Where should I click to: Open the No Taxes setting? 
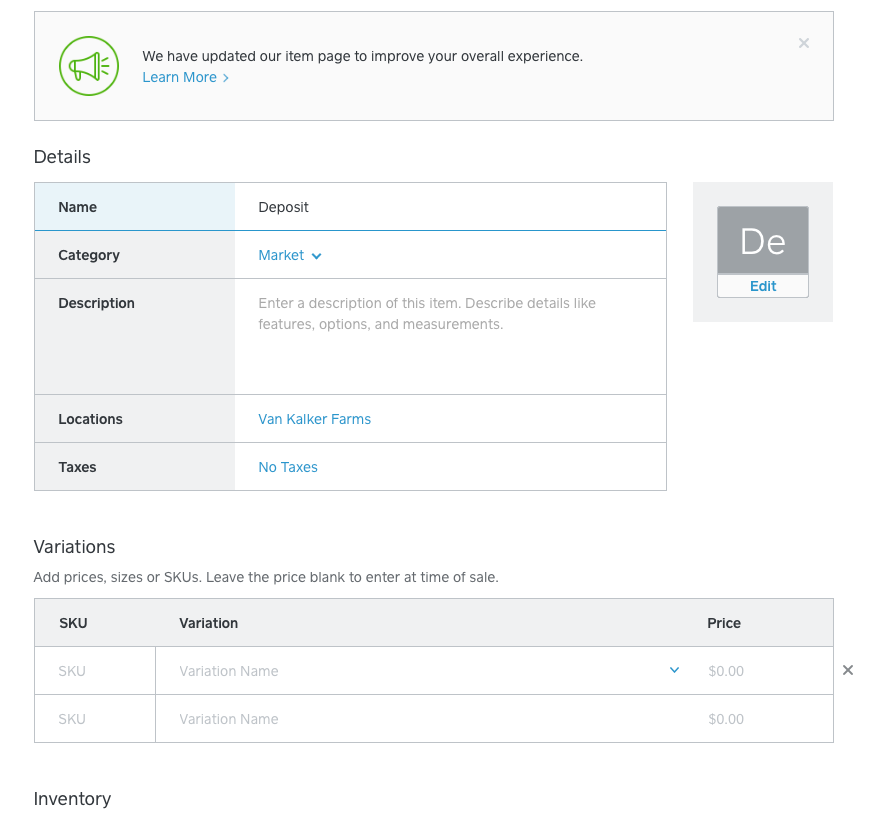click(288, 467)
